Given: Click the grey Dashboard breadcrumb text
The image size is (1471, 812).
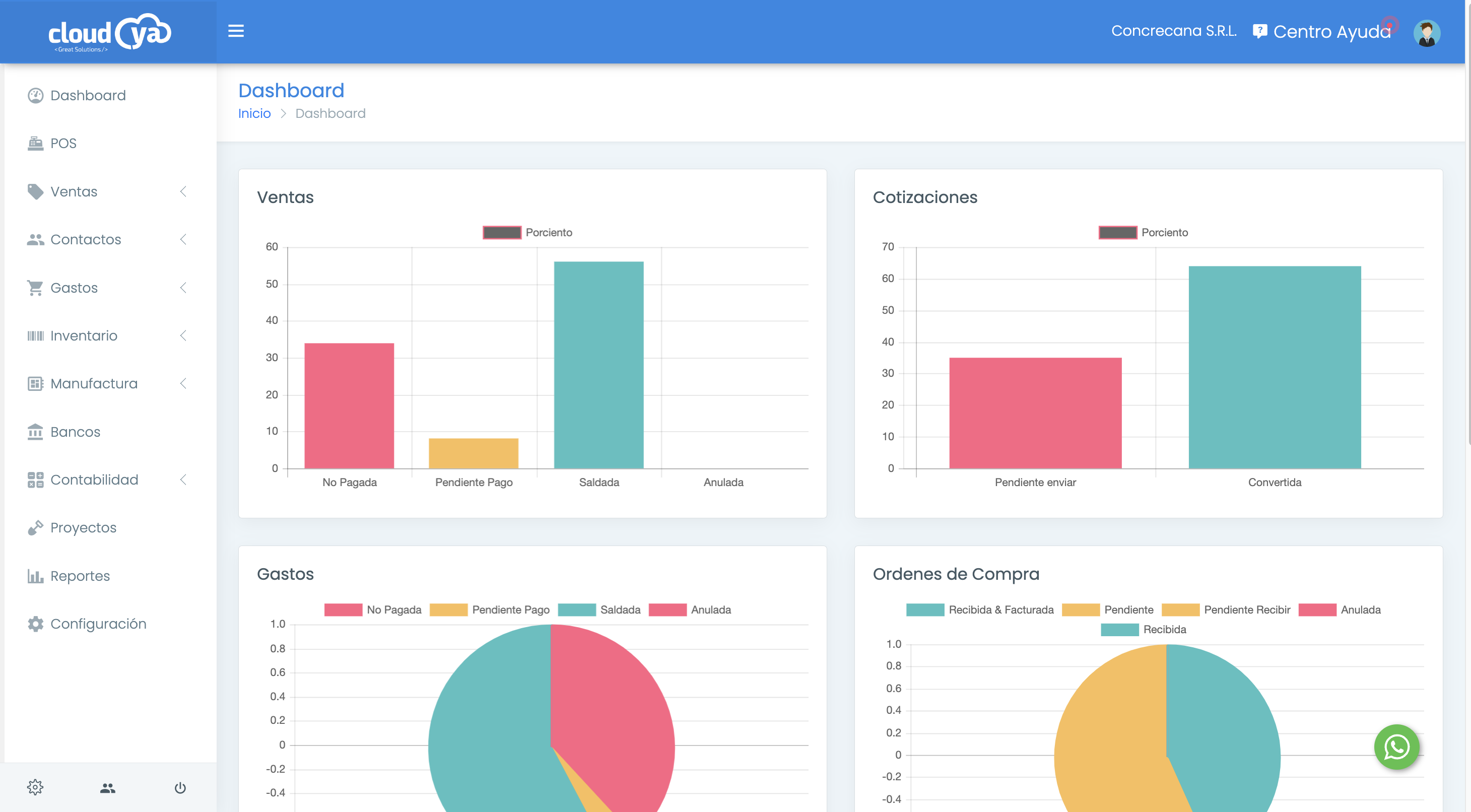Looking at the screenshot, I should tap(330, 114).
